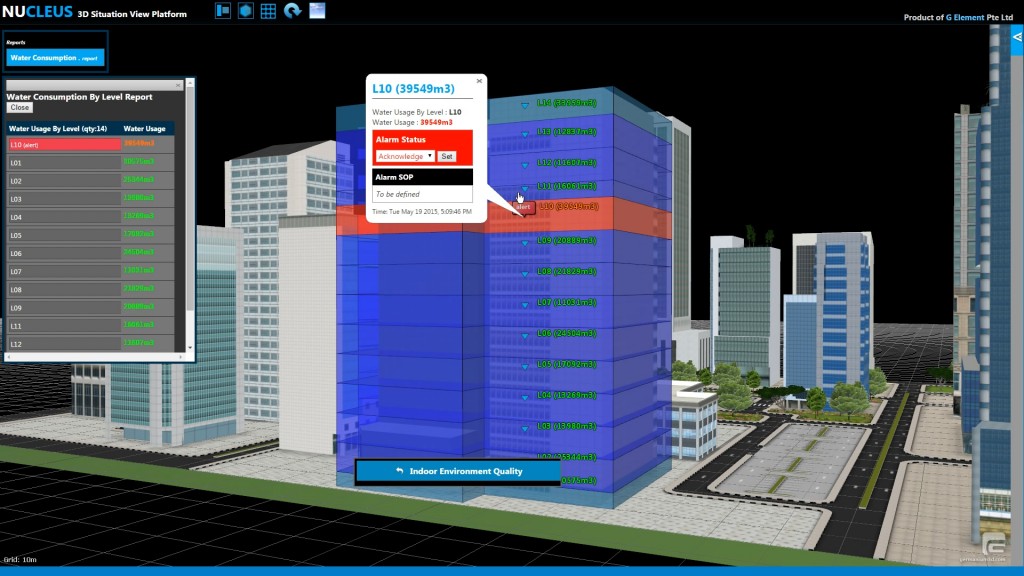Click the triangle marker beside L08 label
The width and height of the screenshot is (1024, 576).
coord(525,274)
